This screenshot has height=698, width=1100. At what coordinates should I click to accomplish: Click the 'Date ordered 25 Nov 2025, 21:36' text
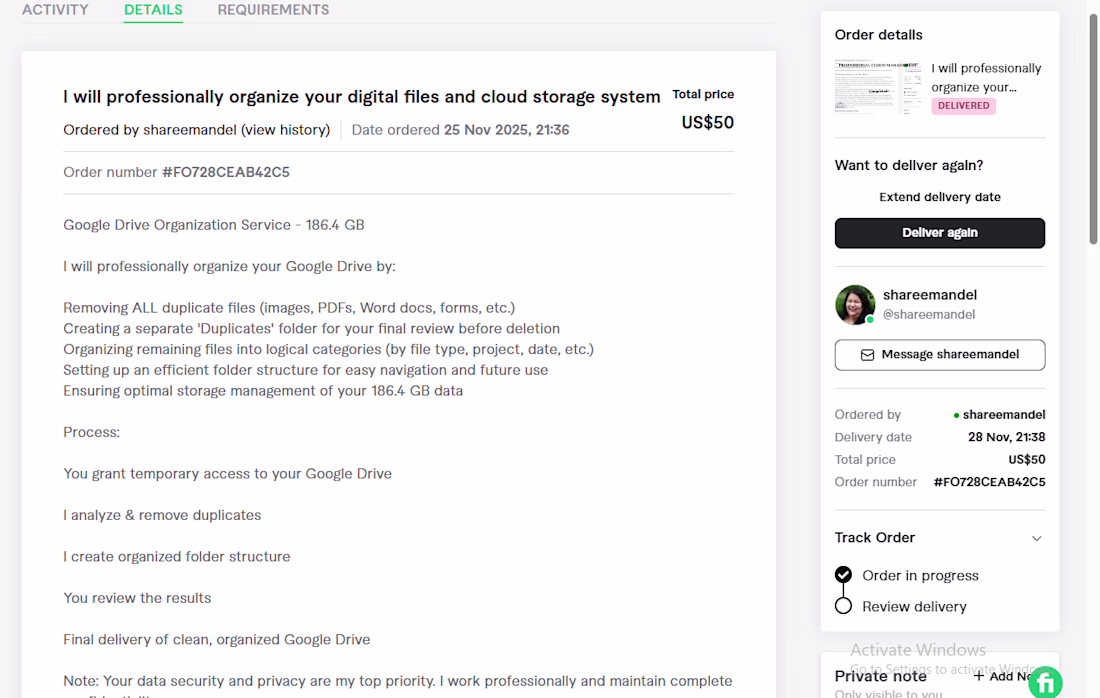(x=460, y=130)
